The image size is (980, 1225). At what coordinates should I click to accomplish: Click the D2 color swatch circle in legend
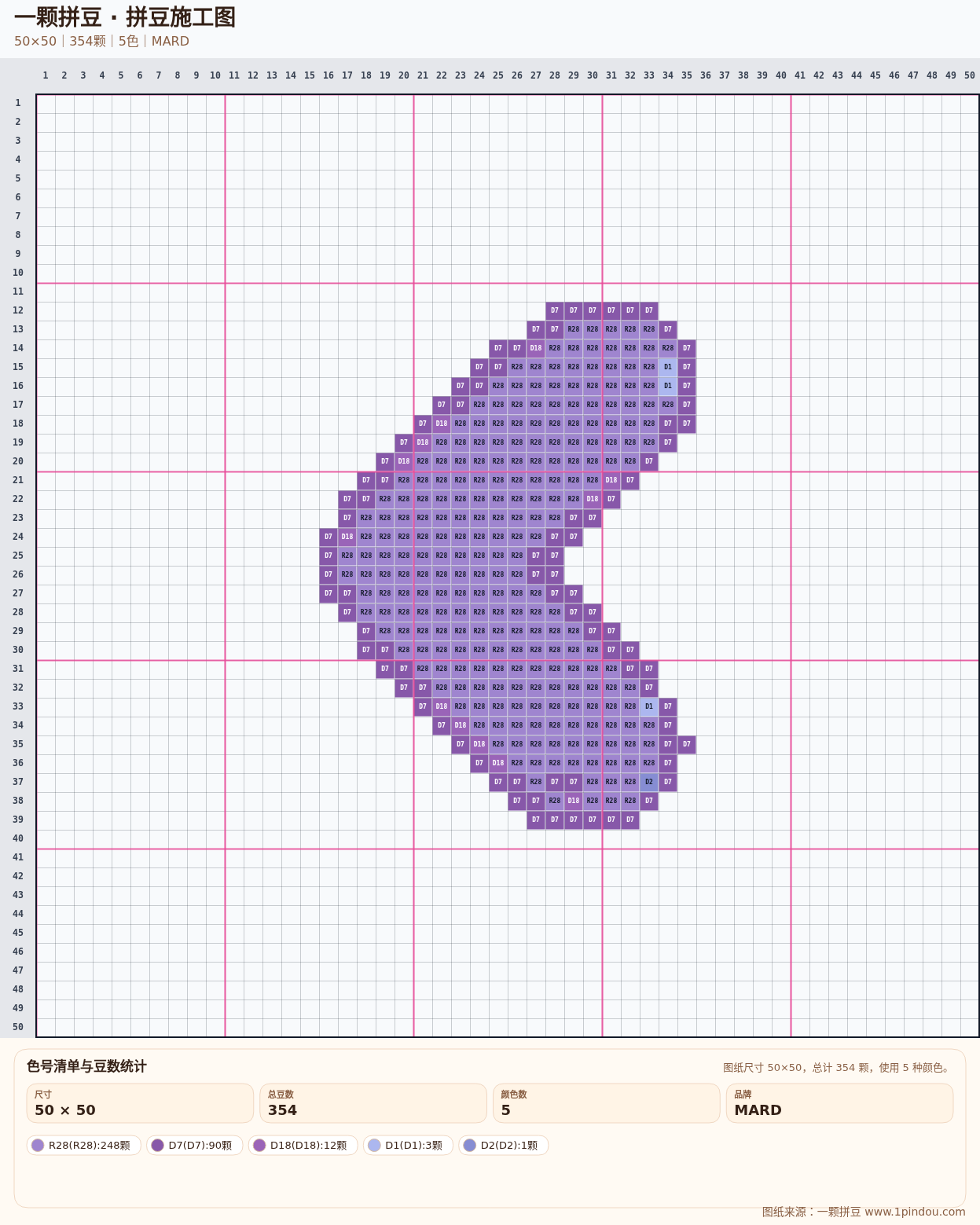click(x=470, y=1146)
